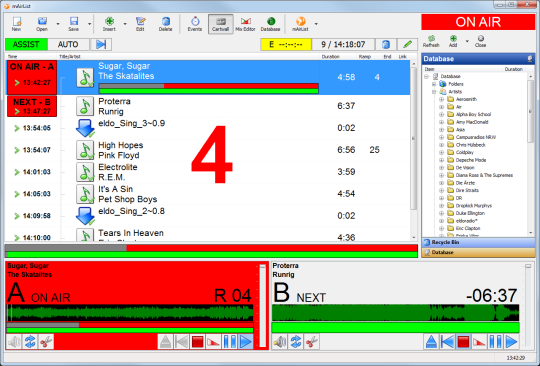This screenshot has height=366, width=540.
Task: Pause Player A playback
Action: coord(229,342)
